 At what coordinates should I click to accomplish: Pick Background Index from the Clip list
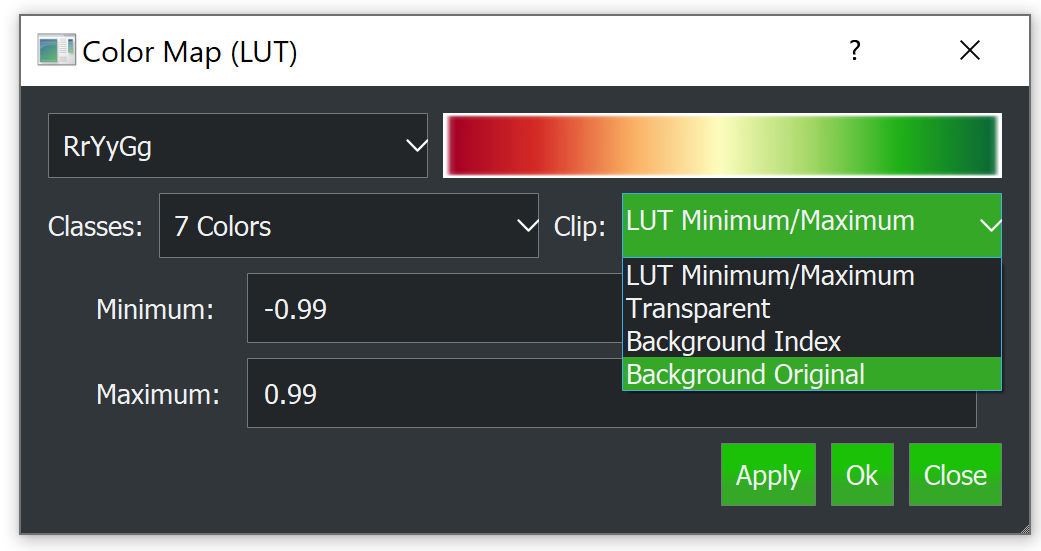733,341
